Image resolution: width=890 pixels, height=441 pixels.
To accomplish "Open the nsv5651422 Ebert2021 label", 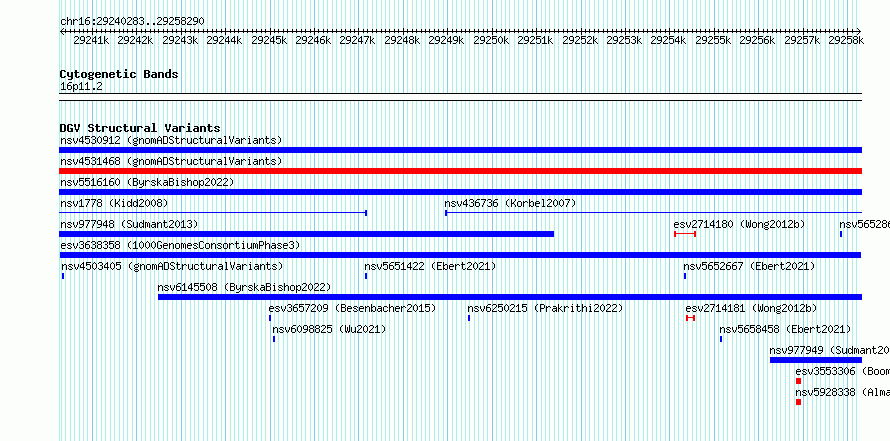I will click(x=430, y=266).
